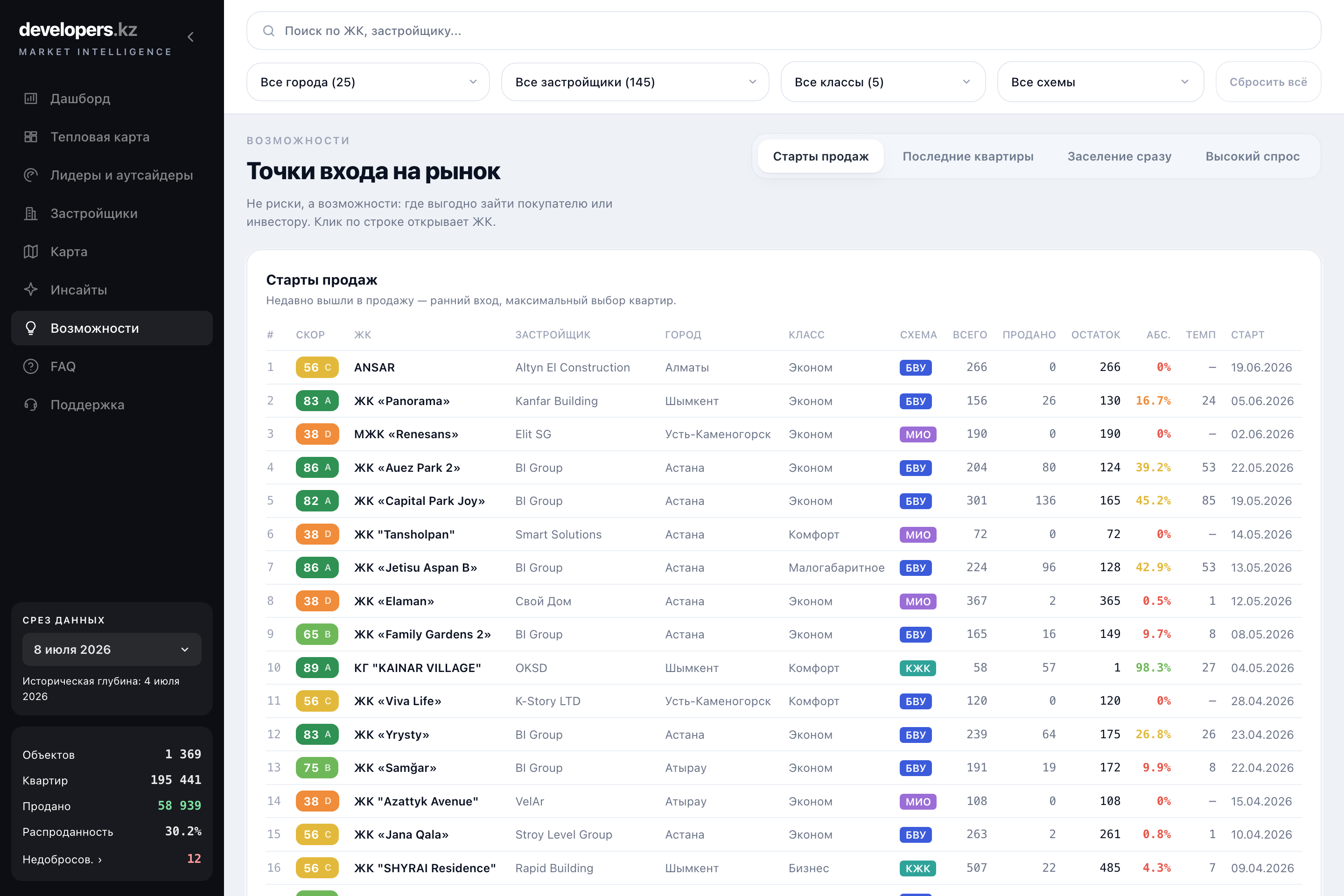Click the 56 C score badge for ANSAR
This screenshot has height=896, width=1344.
317,367
